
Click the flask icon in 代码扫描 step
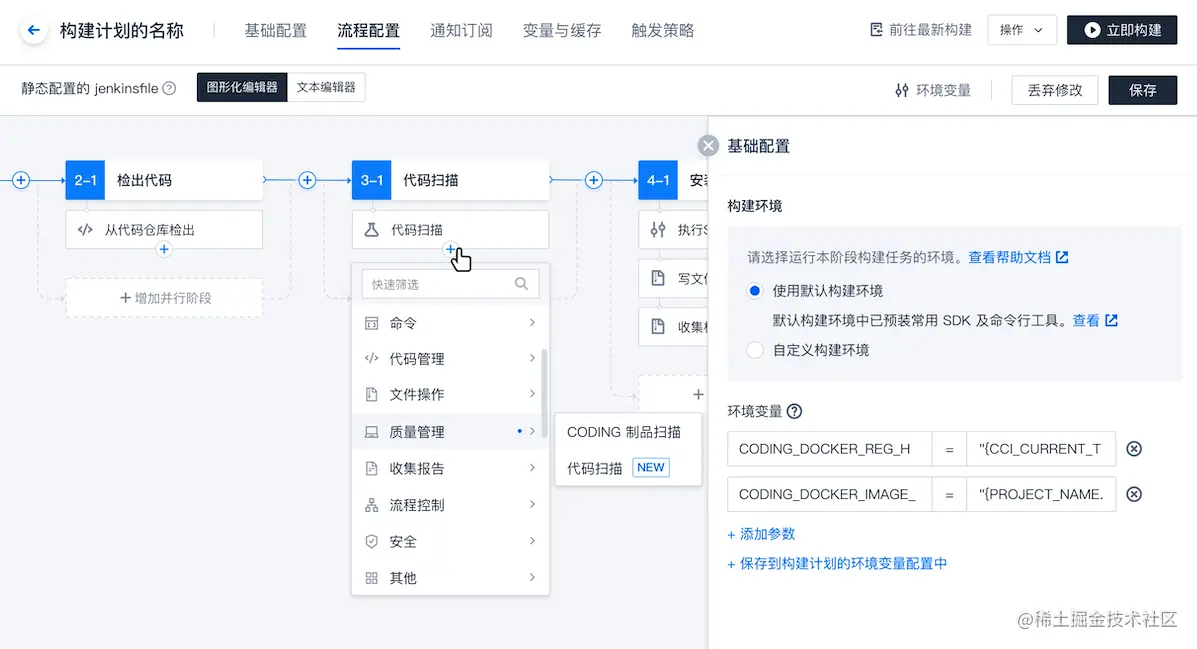[372, 229]
